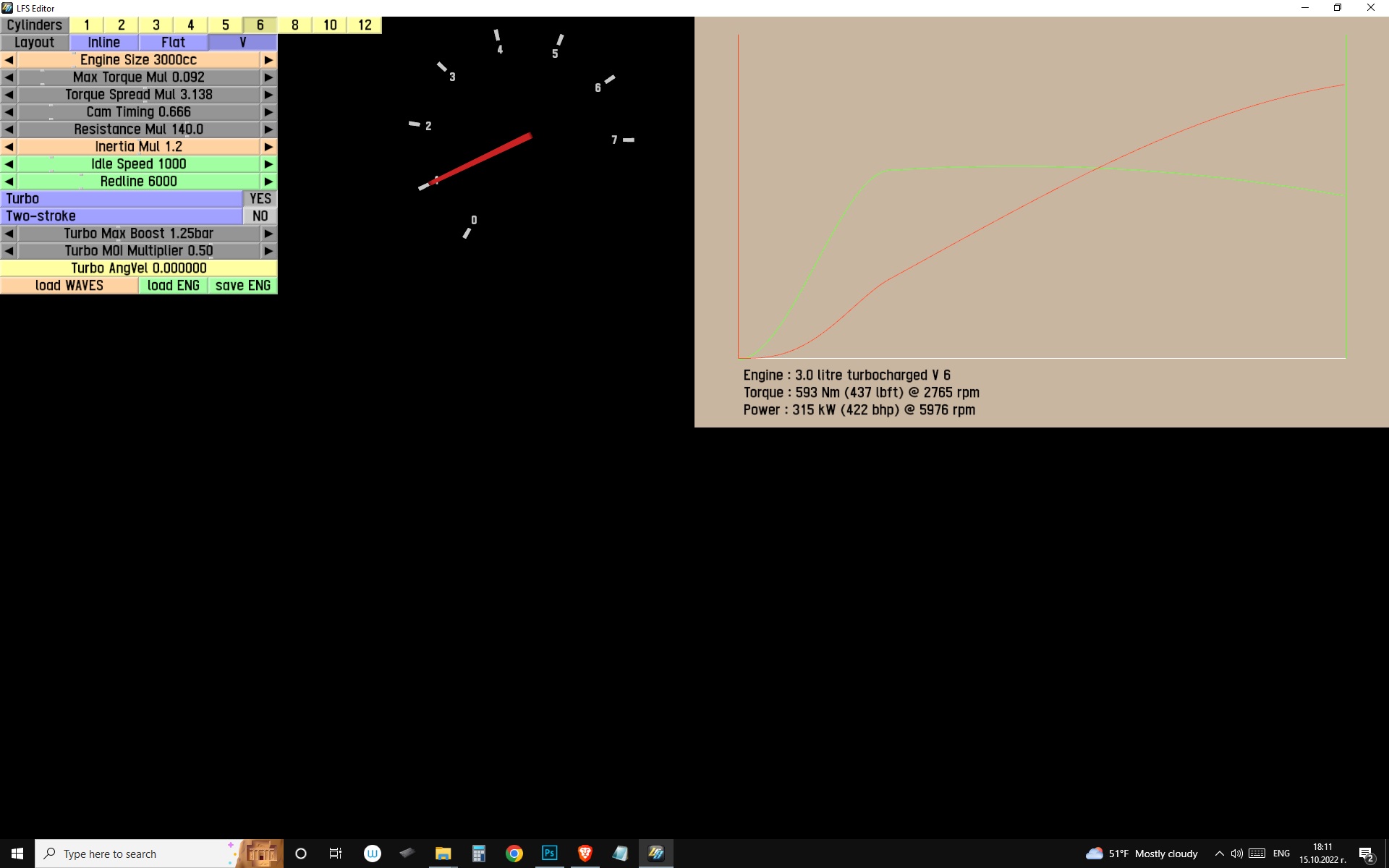Screen dimensions: 1389x868
Task: Increase Inertia Mul with right arrow
Action: tap(268, 147)
